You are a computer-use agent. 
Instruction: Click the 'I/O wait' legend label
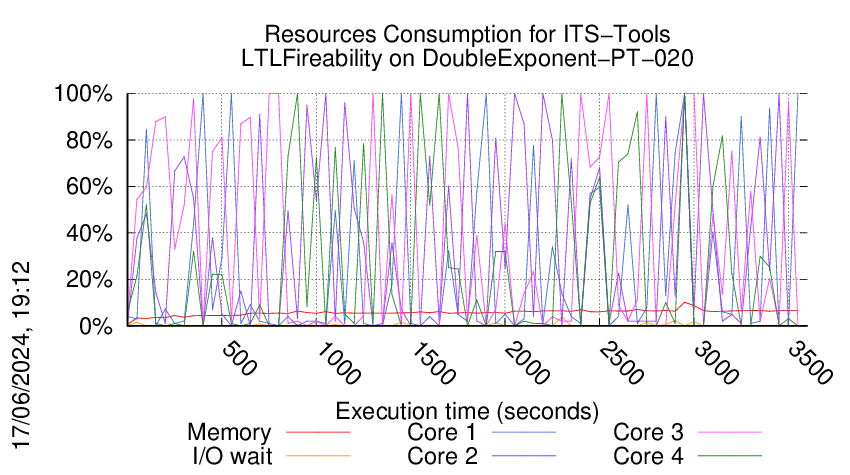pyautogui.click(x=233, y=456)
